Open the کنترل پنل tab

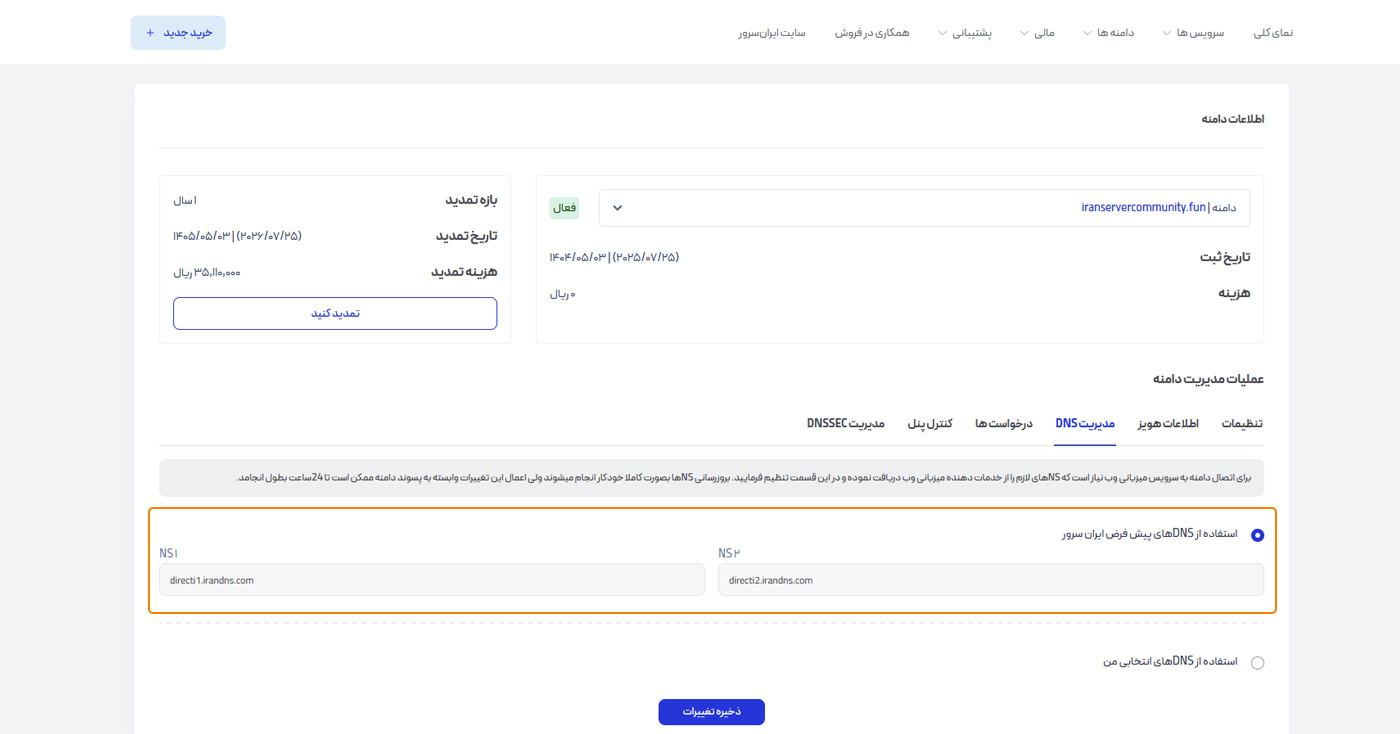(930, 424)
